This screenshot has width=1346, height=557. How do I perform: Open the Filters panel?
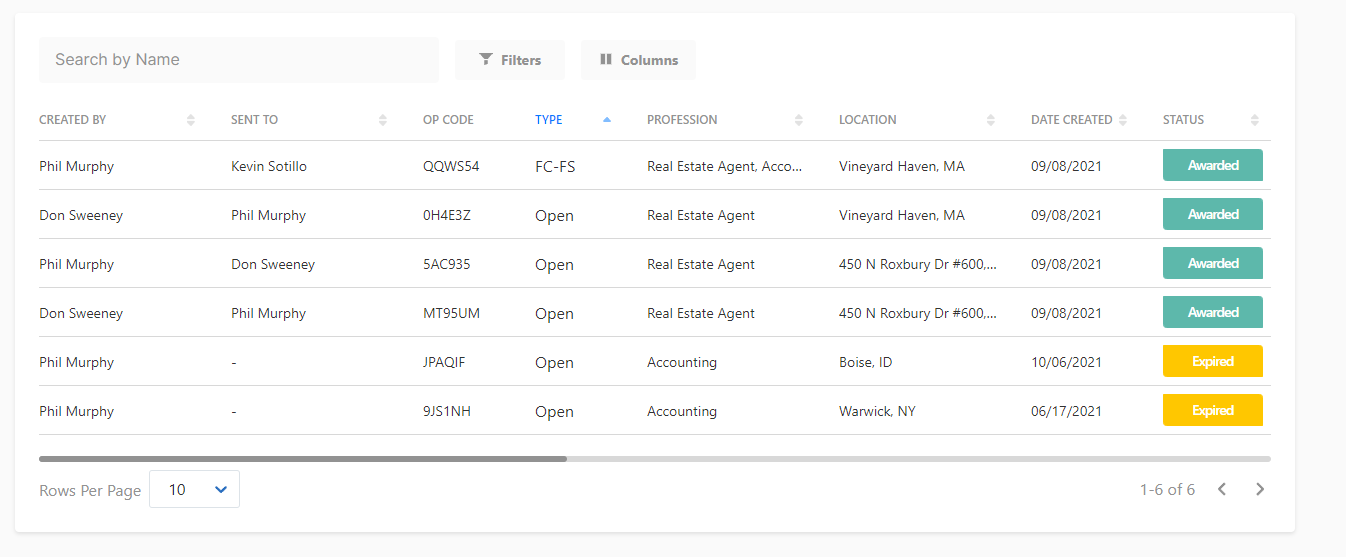(510, 60)
